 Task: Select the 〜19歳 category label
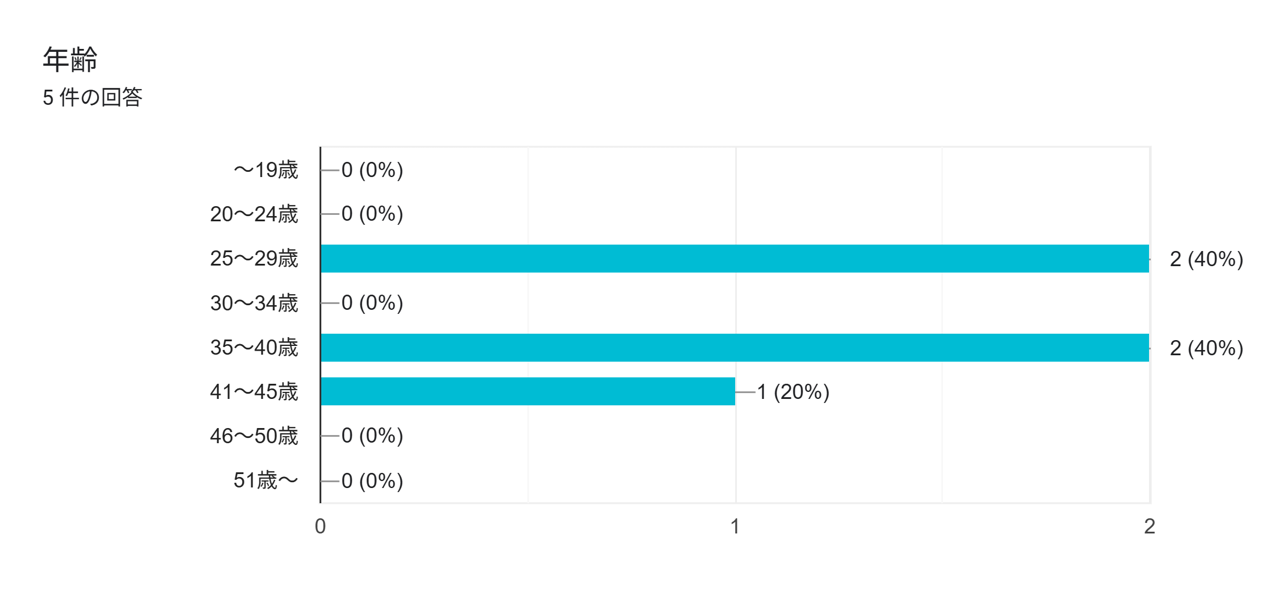pos(266,170)
